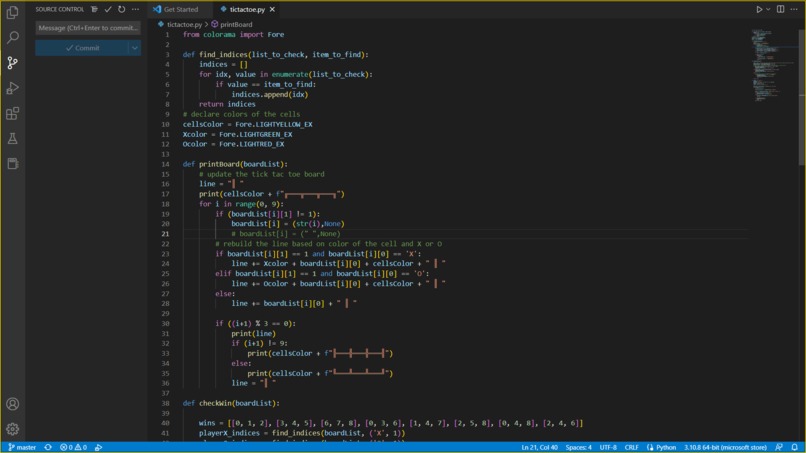Click printBoard in the breadcrumb
Screen dimensions: 806x453
236,24
